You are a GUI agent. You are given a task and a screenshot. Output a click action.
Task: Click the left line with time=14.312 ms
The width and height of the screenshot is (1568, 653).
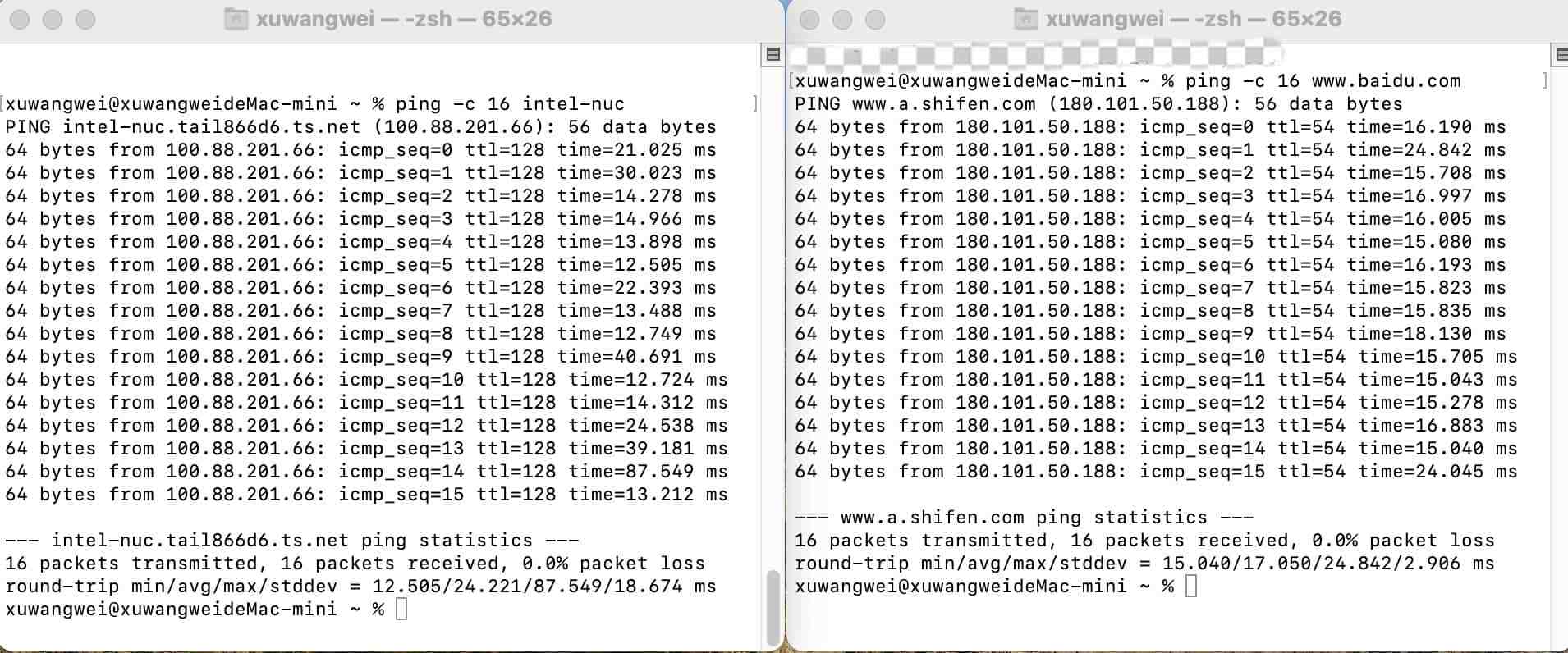coord(367,403)
